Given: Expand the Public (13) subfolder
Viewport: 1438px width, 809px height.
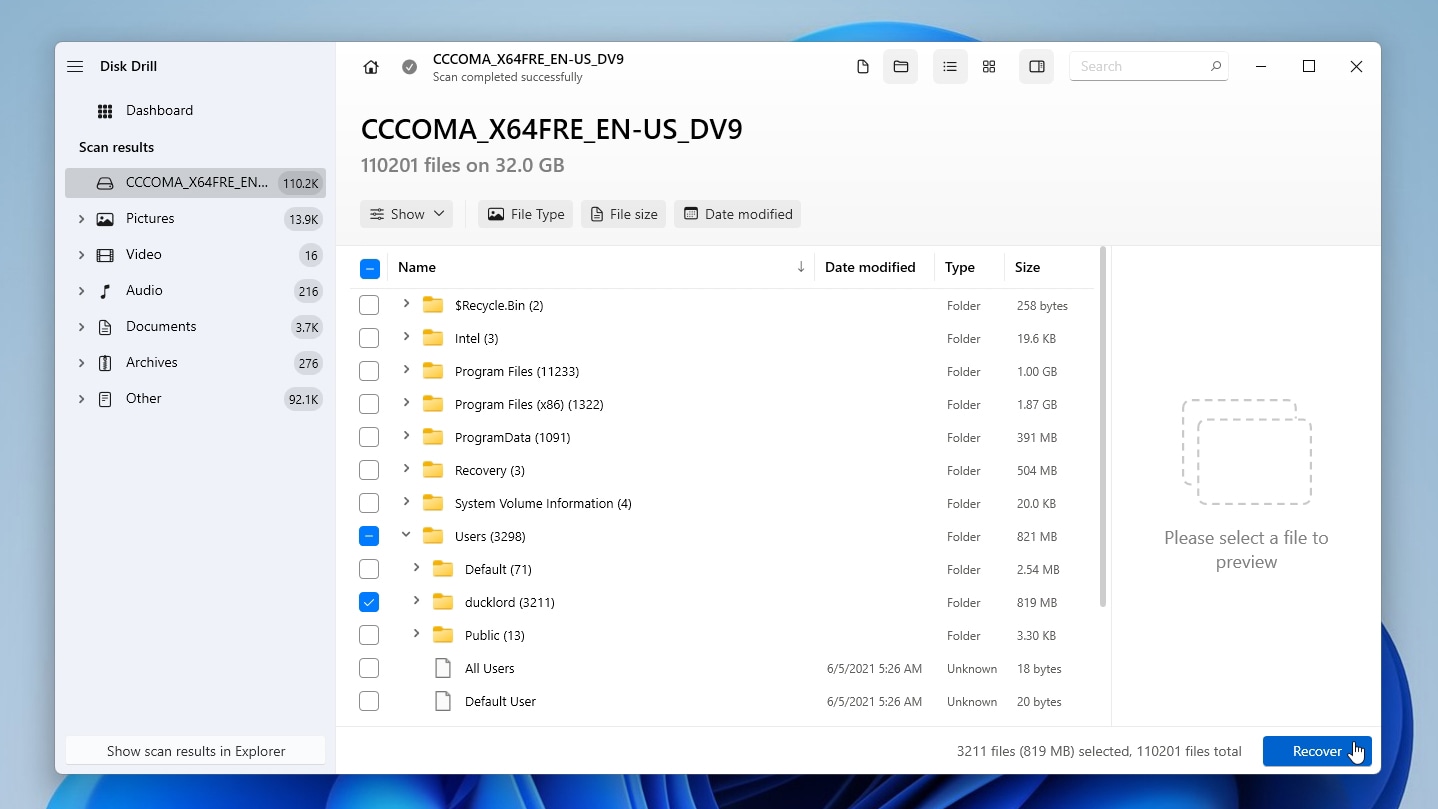Looking at the screenshot, I should click(x=416, y=634).
